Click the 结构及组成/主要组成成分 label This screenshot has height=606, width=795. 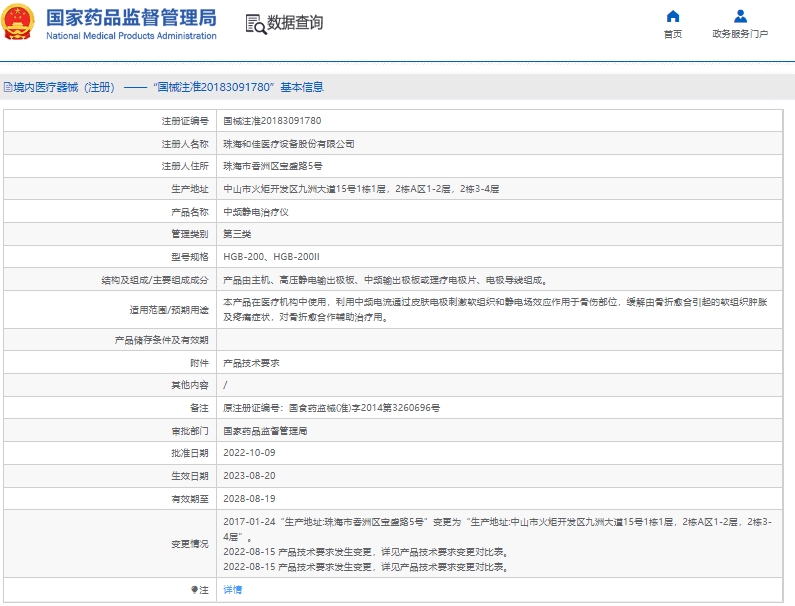(155, 280)
